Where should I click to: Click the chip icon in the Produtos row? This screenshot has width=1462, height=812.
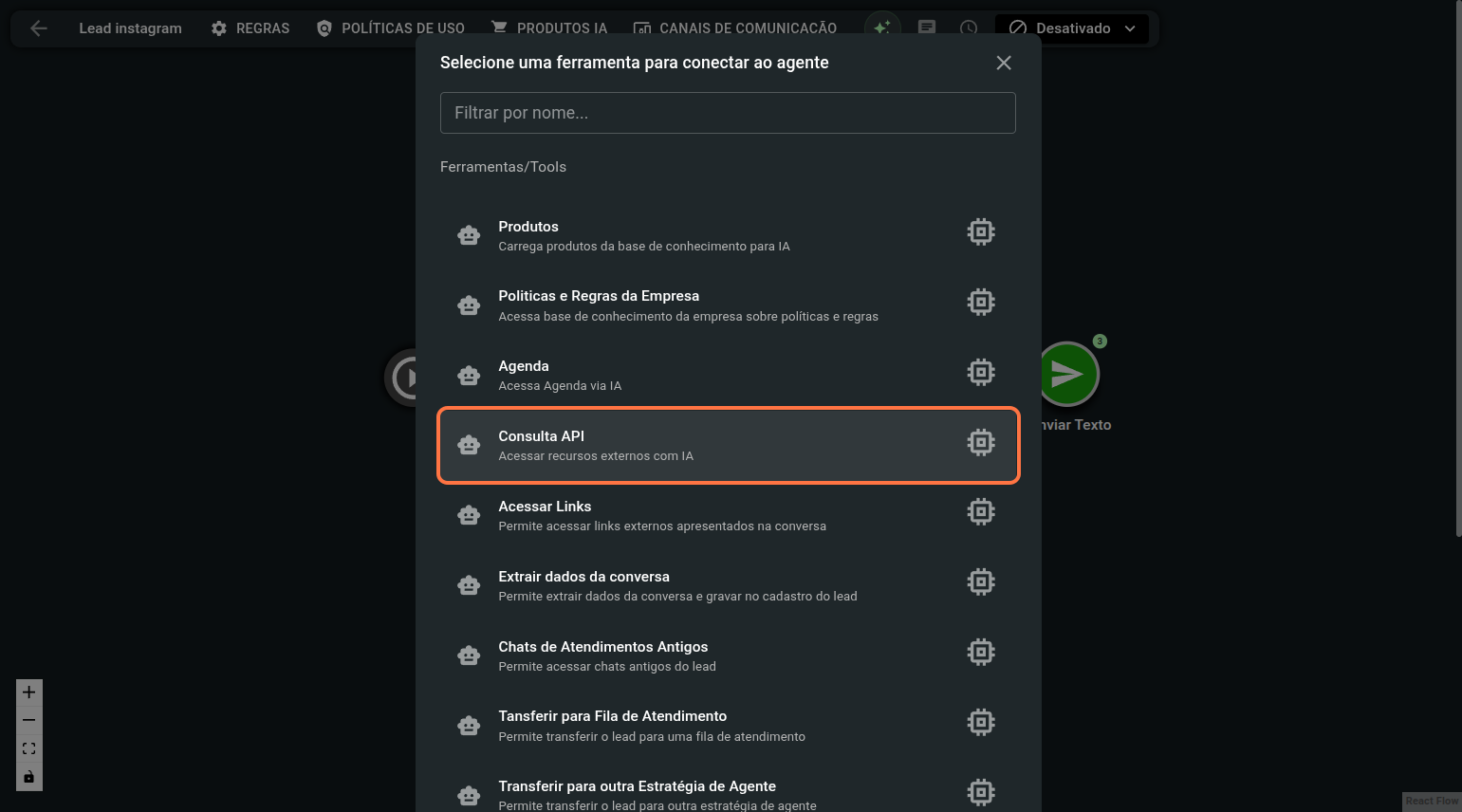pyautogui.click(x=980, y=232)
